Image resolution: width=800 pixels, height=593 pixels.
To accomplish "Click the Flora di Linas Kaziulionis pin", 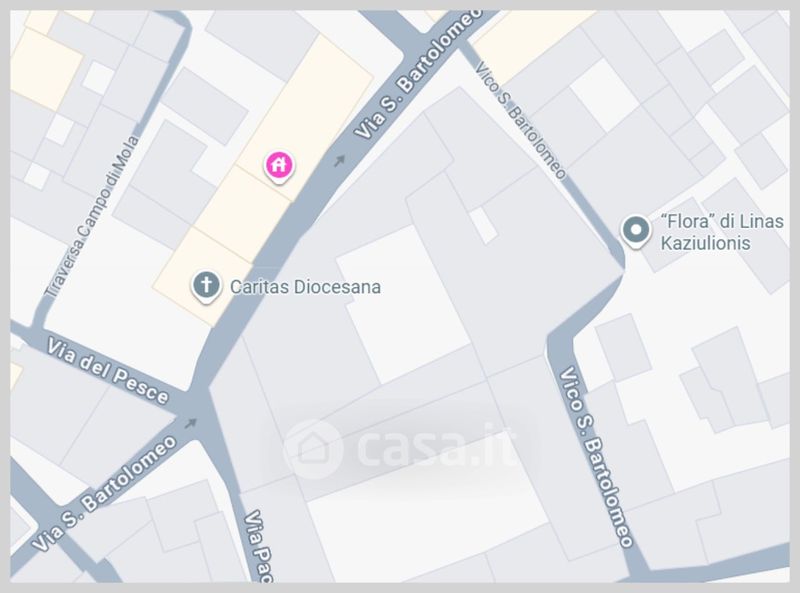I will (636, 231).
